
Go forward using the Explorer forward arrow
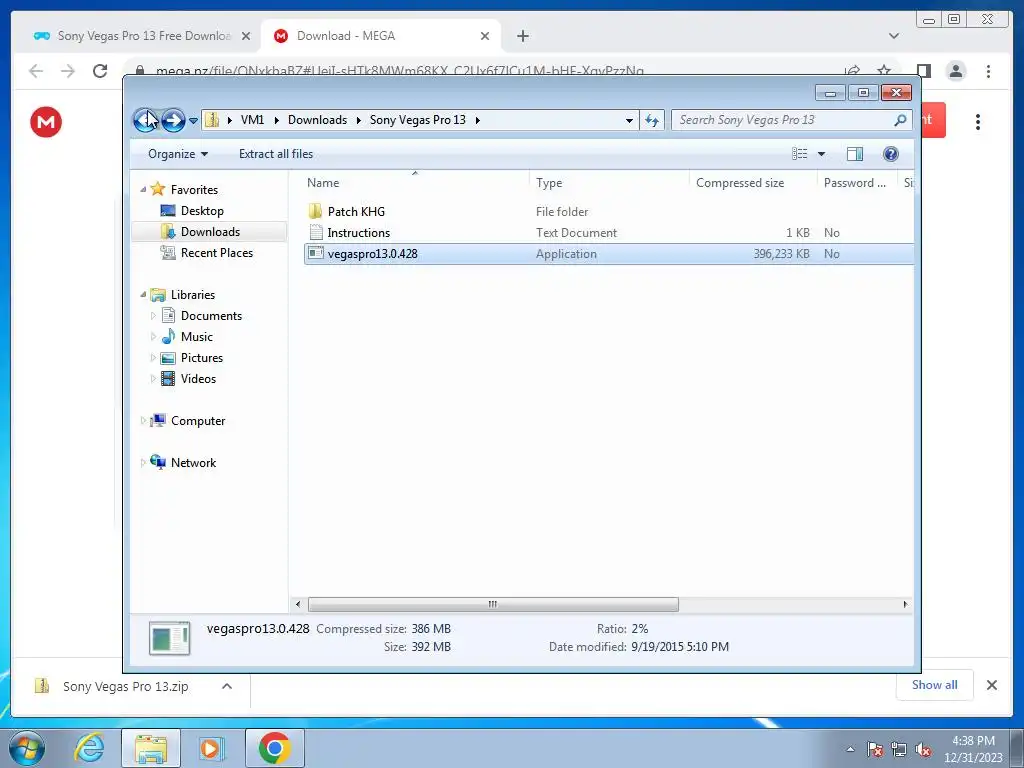173,120
